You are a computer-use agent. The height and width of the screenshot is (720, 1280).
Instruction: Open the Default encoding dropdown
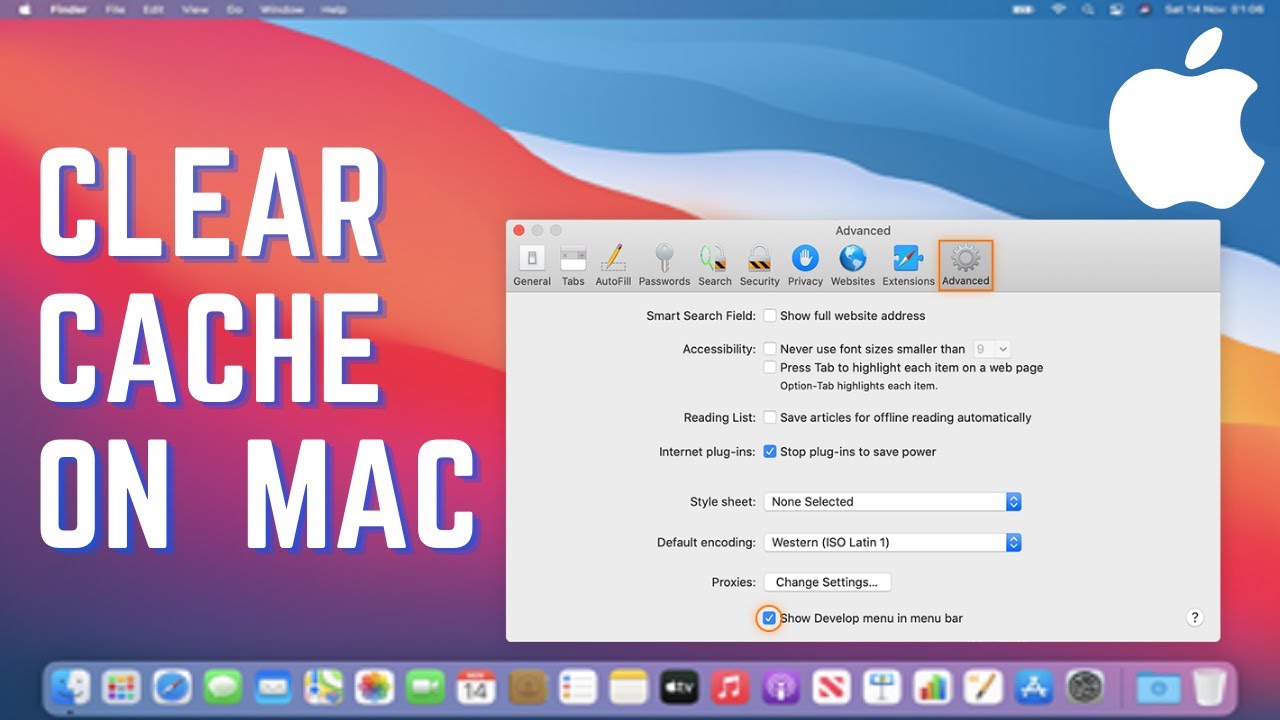(1012, 542)
